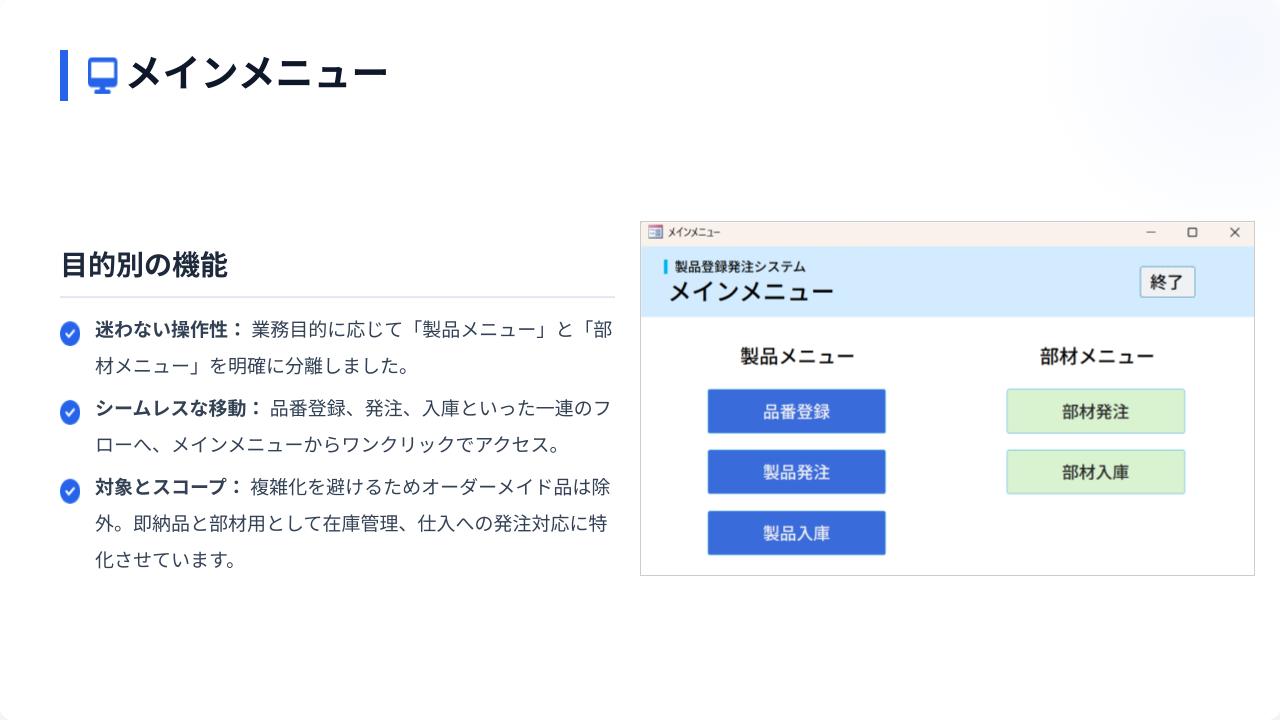Image resolution: width=1280 pixels, height=720 pixels.
Task: Click the blue monitor icon beside the slide title
Action: pyautogui.click(x=102, y=75)
